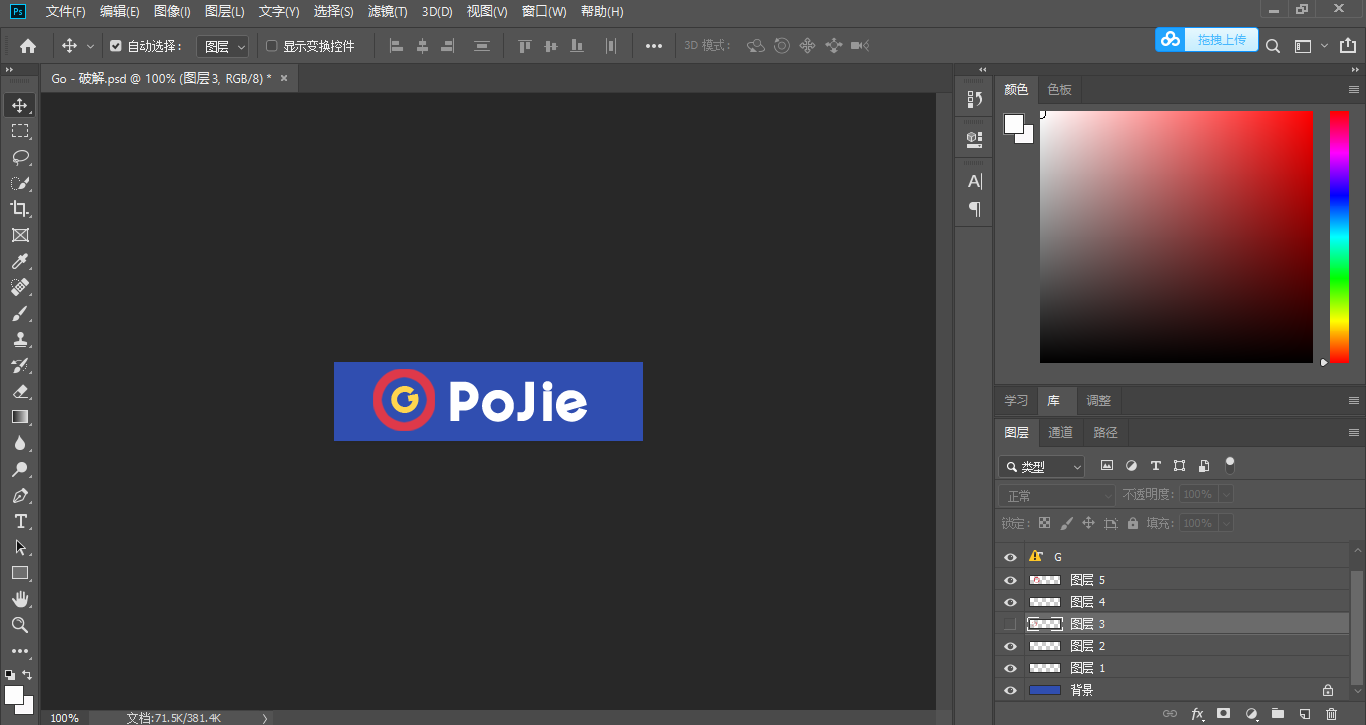Select the Hand tool
Screen dimensions: 1366x725
click(20, 599)
